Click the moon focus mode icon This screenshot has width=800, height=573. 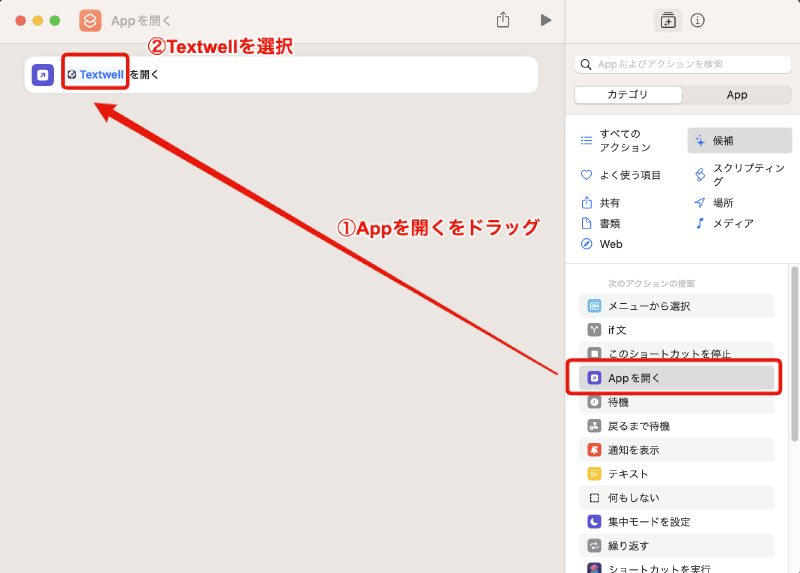click(x=594, y=521)
